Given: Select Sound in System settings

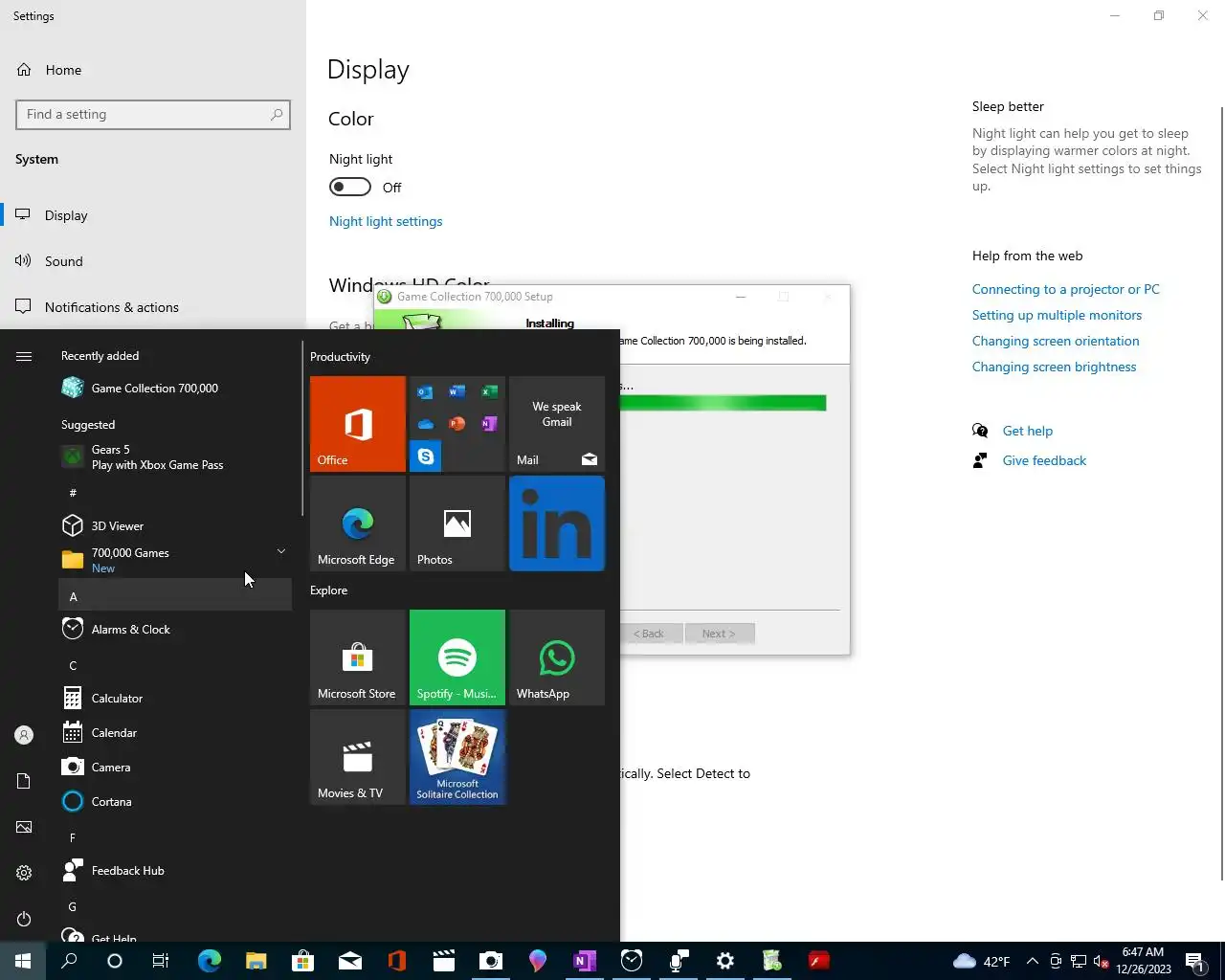Looking at the screenshot, I should click(x=153, y=261).
